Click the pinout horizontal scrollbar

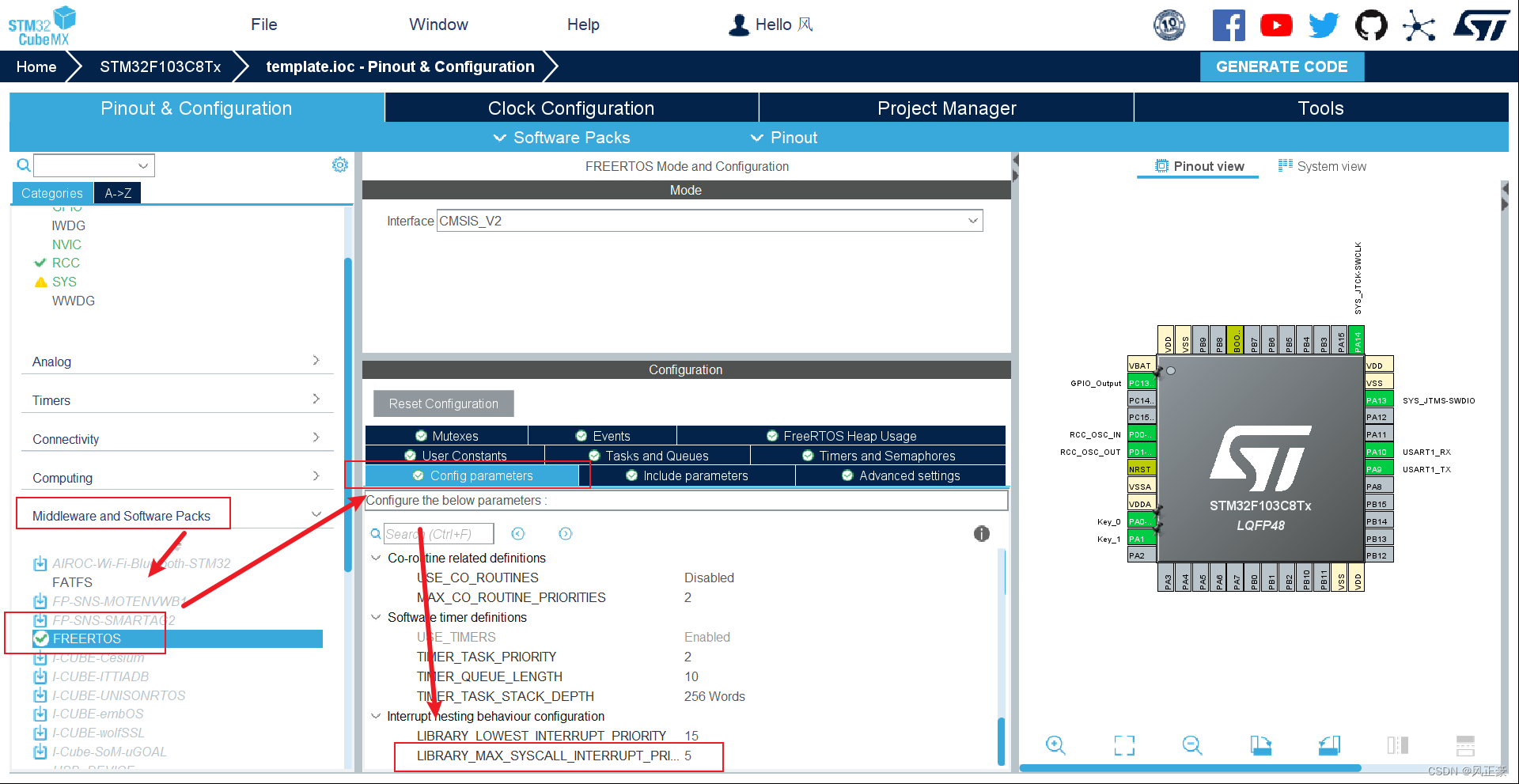pos(1190,767)
